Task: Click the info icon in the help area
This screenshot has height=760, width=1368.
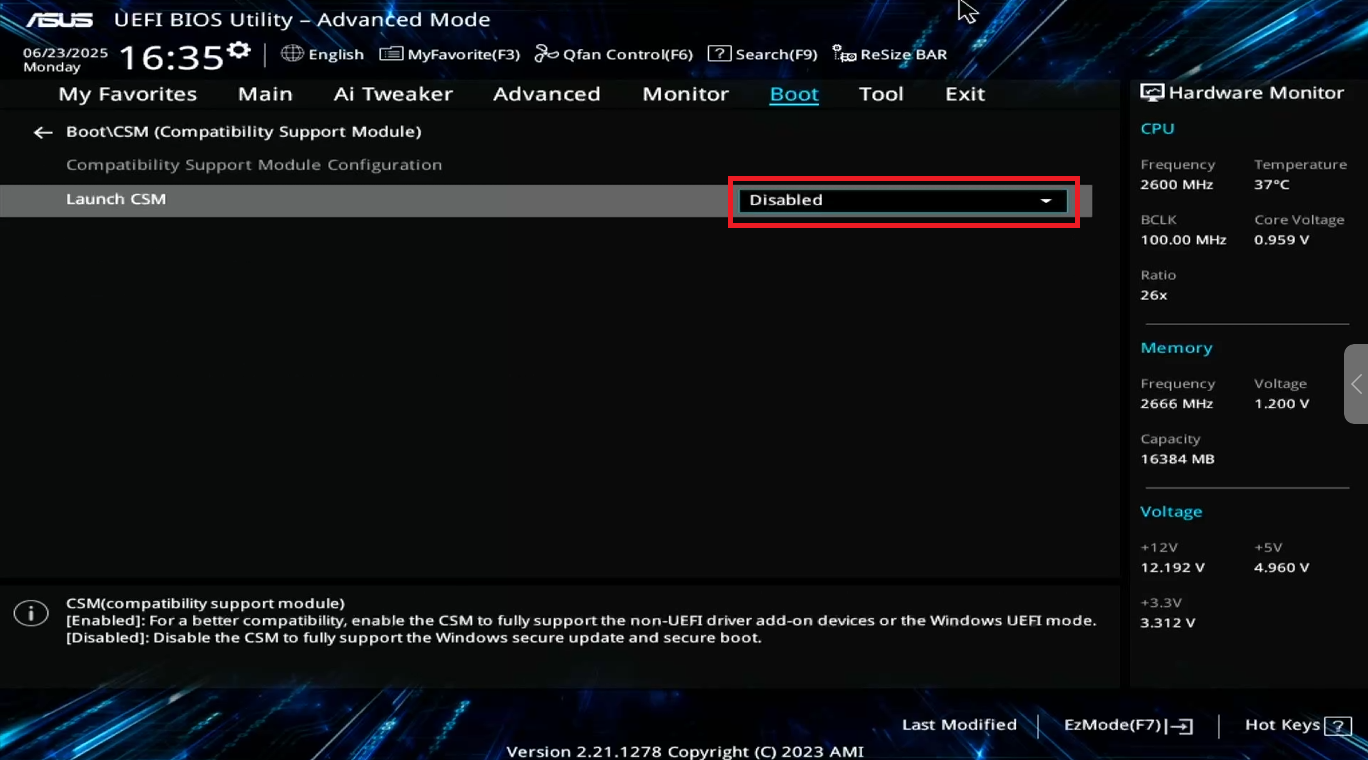Action: coord(31,613)
